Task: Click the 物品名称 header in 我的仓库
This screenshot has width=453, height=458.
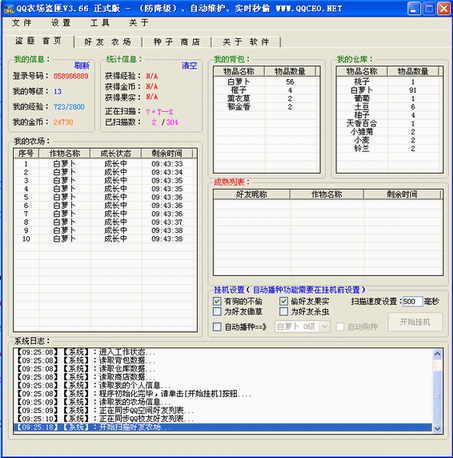Action: [x=362, y=71]
